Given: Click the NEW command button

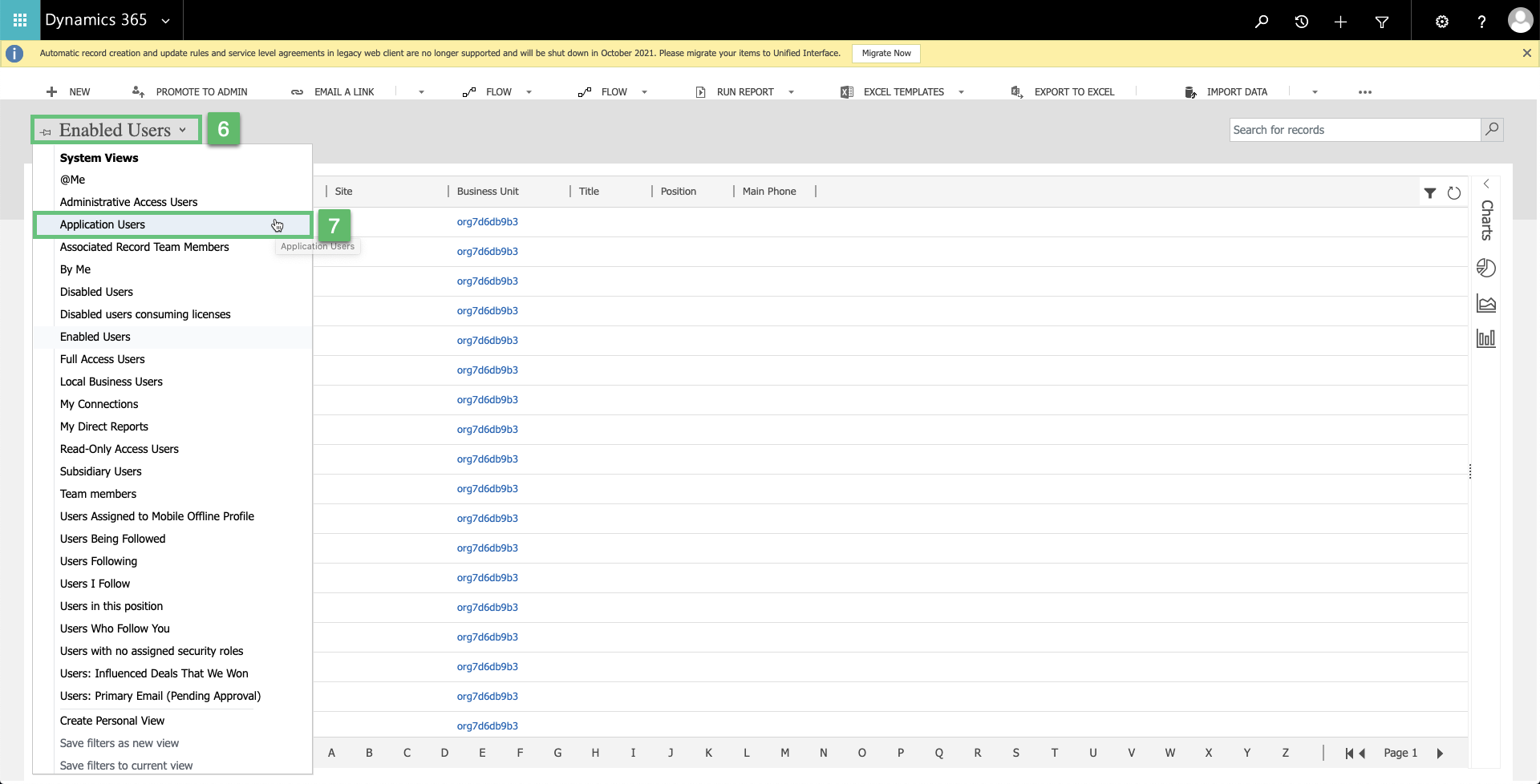Looking at the screenshot, I should click(x=68, y=91).
